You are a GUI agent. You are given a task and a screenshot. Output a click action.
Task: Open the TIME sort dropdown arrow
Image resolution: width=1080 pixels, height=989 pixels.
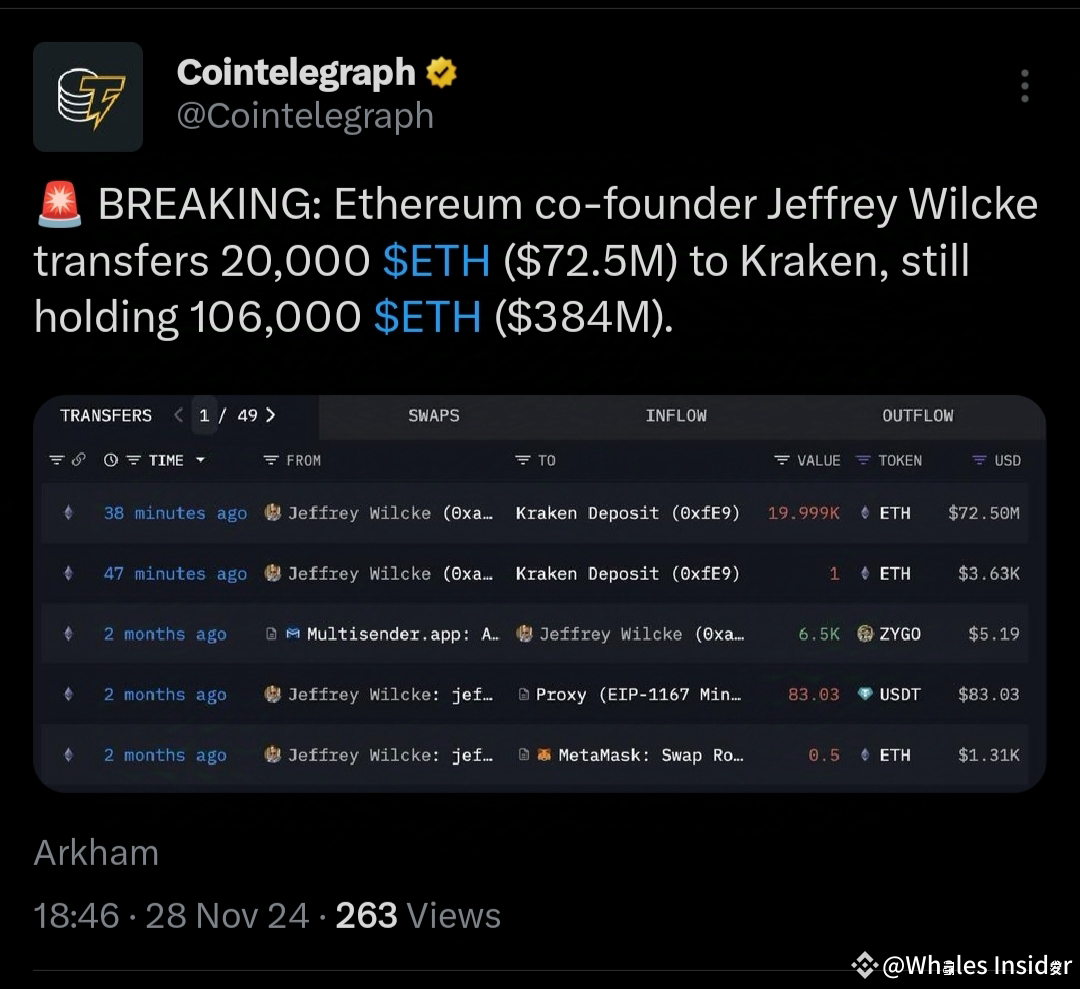pyautogui.click(x=200, y=460)
